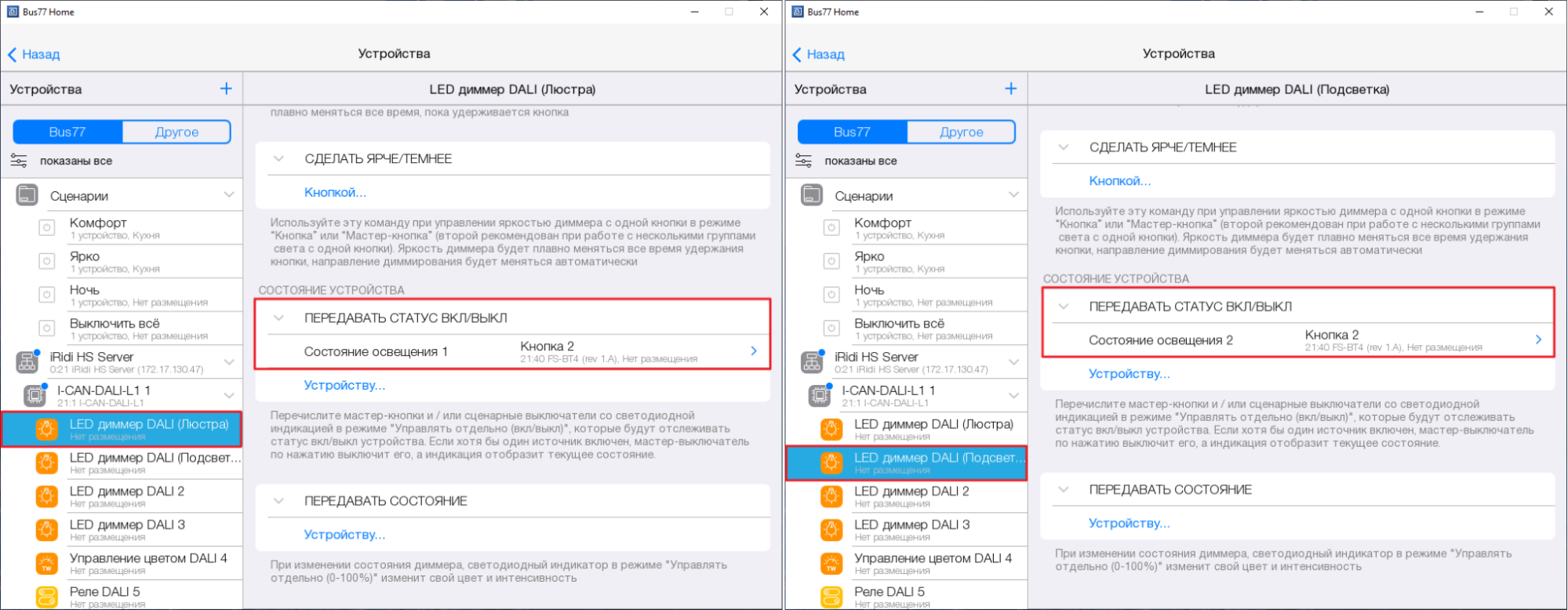Click the plus icon in the left window
Screen dimensions: 1568x610
tap(226, 89)
